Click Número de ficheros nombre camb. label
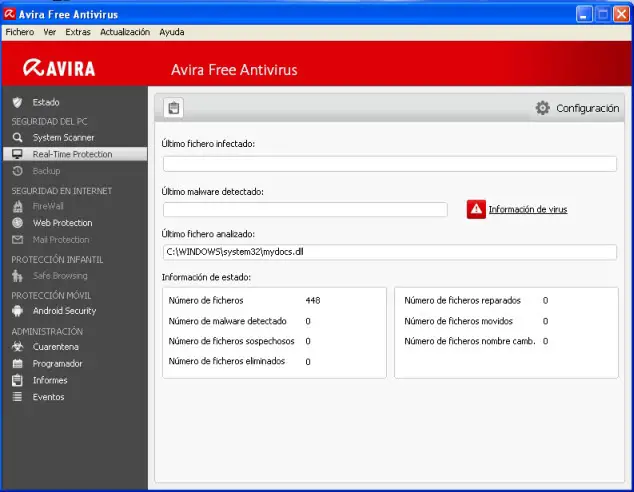 [x=470, y=341]
